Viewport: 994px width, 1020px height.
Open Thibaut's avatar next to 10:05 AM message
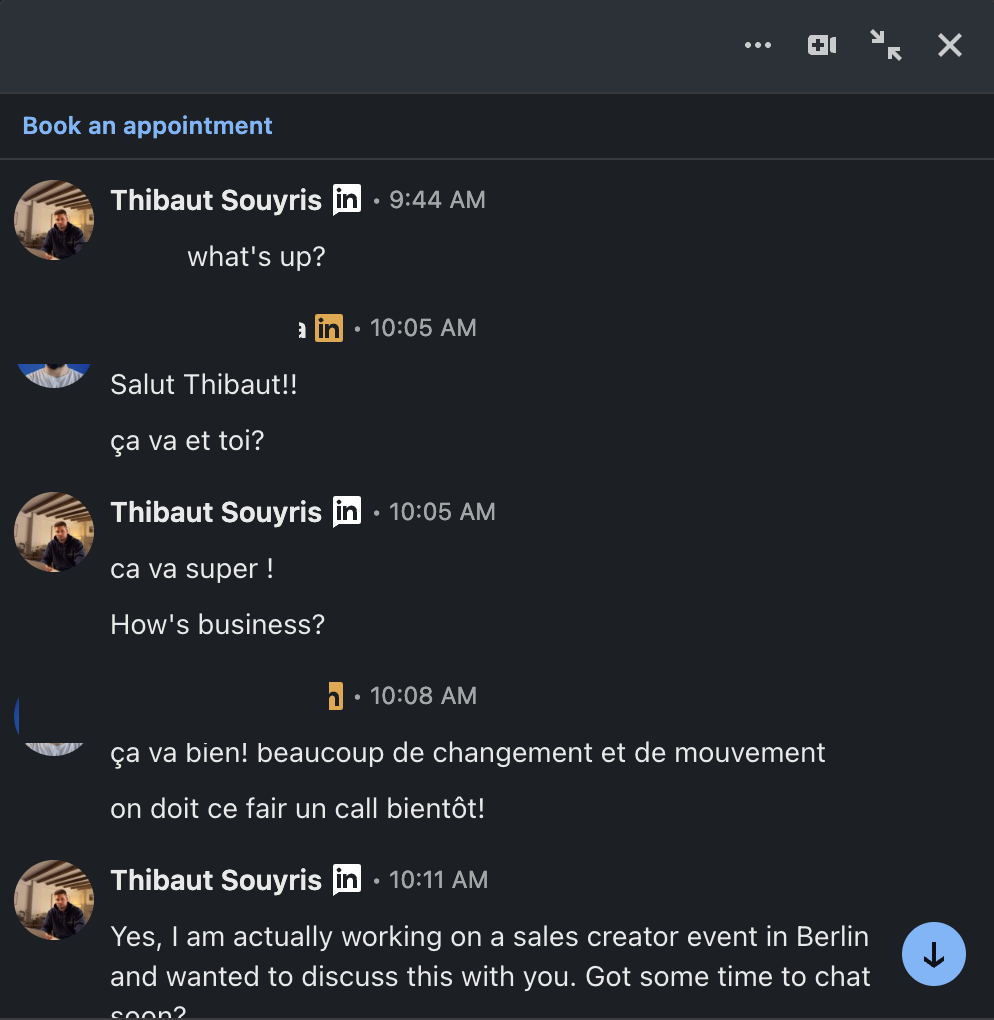coord(54,532)
